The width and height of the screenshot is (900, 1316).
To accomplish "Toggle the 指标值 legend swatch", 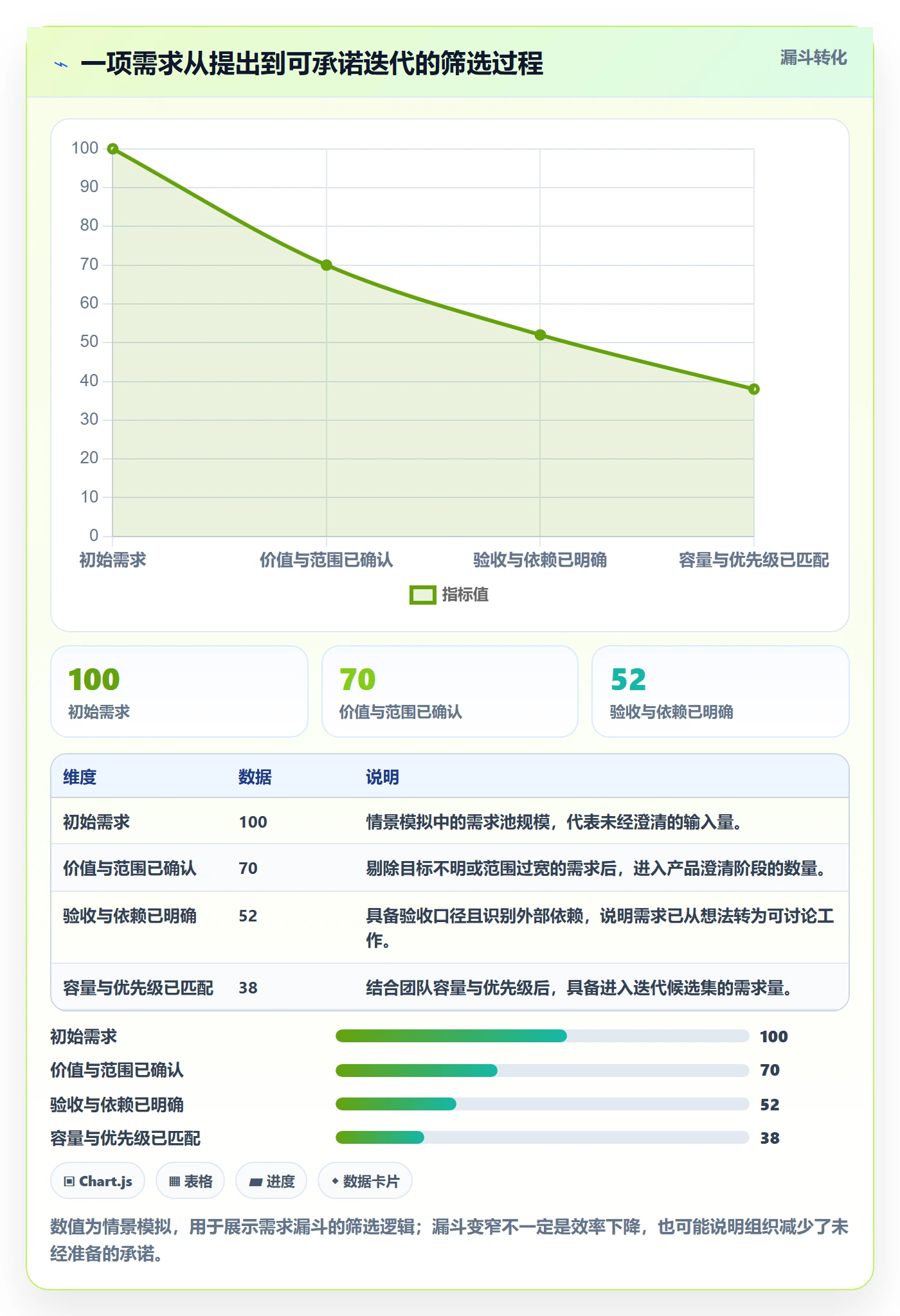I will (x=423, y=595).
